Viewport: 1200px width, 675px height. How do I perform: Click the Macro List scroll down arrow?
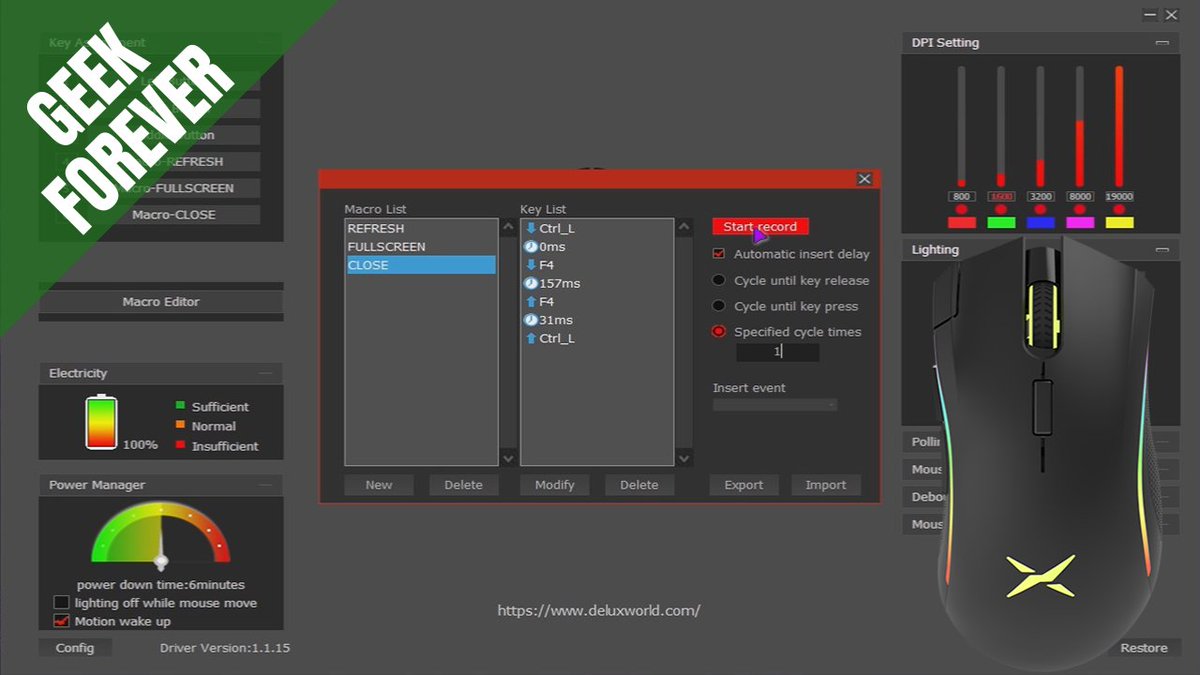click(508, 458)
